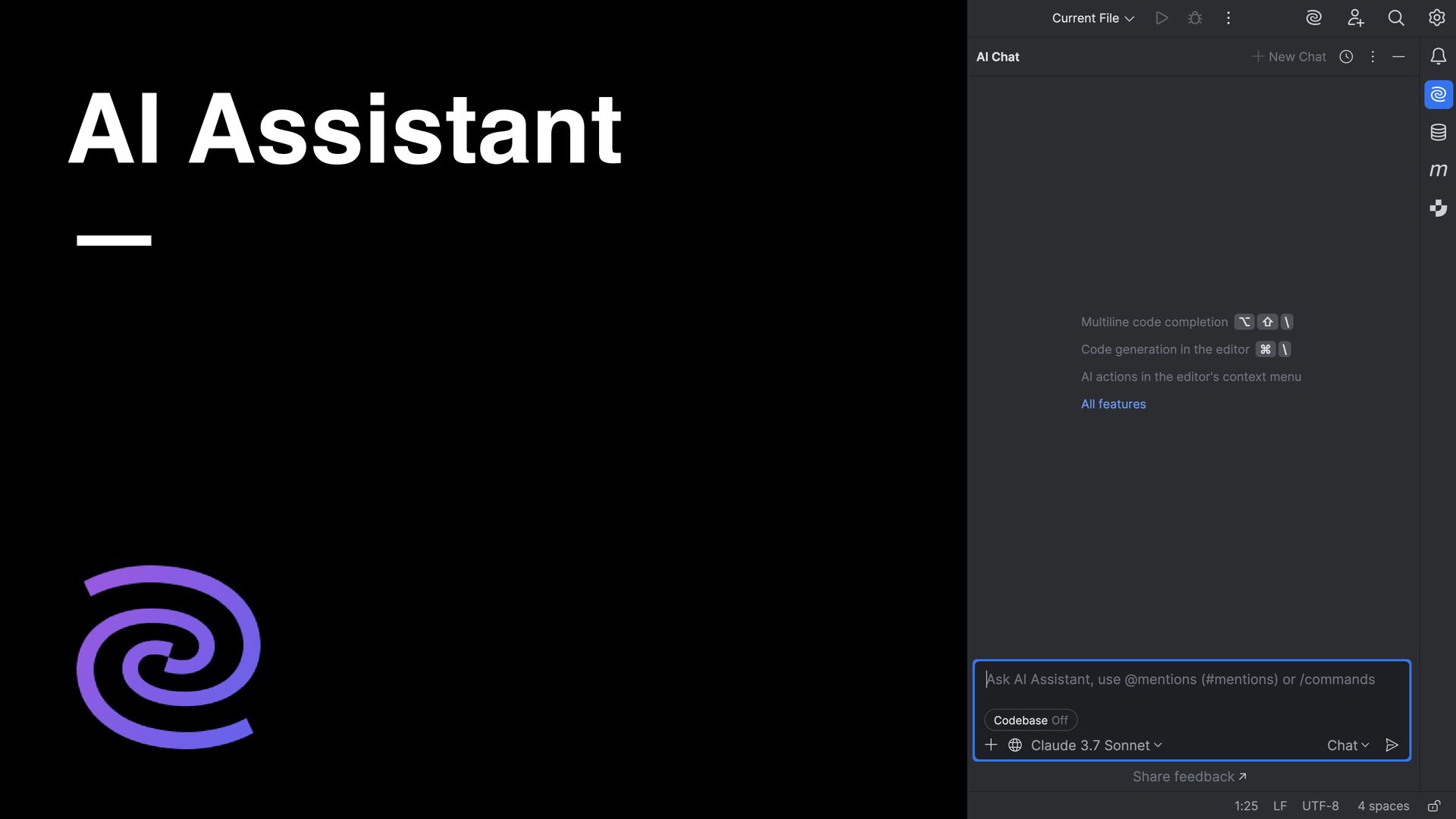Open the AI Assistant swirl icon in top toolbar

[1314, 17]
